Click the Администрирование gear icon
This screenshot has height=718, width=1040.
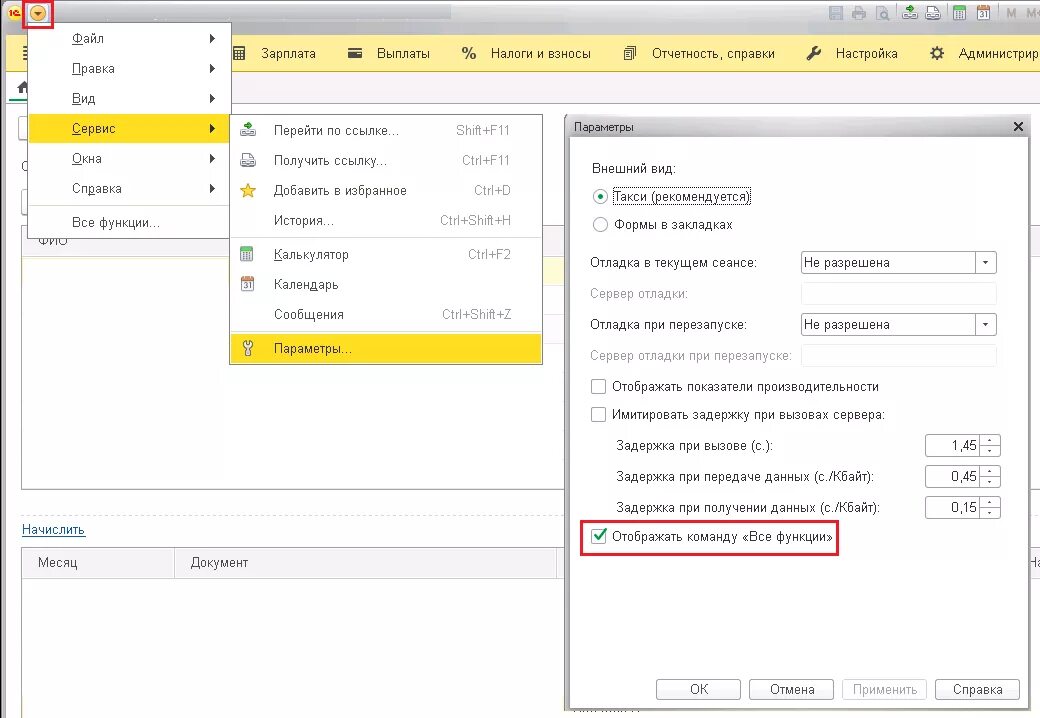tap(937, 53)
